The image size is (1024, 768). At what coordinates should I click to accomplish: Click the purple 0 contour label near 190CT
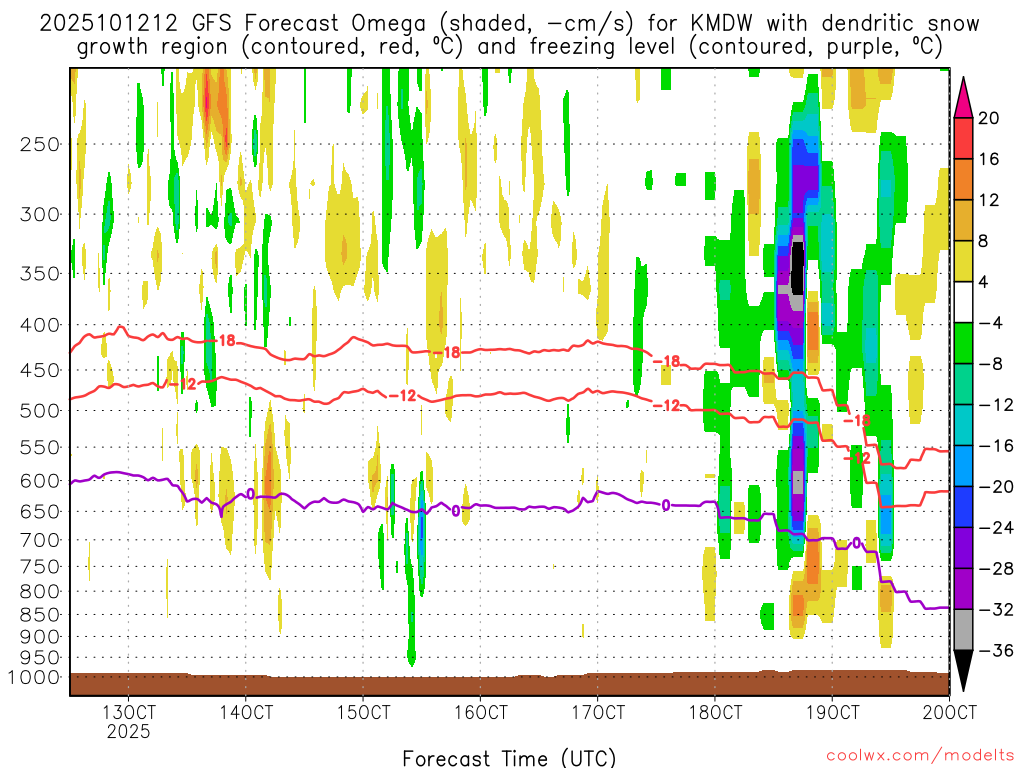point(856,543)
